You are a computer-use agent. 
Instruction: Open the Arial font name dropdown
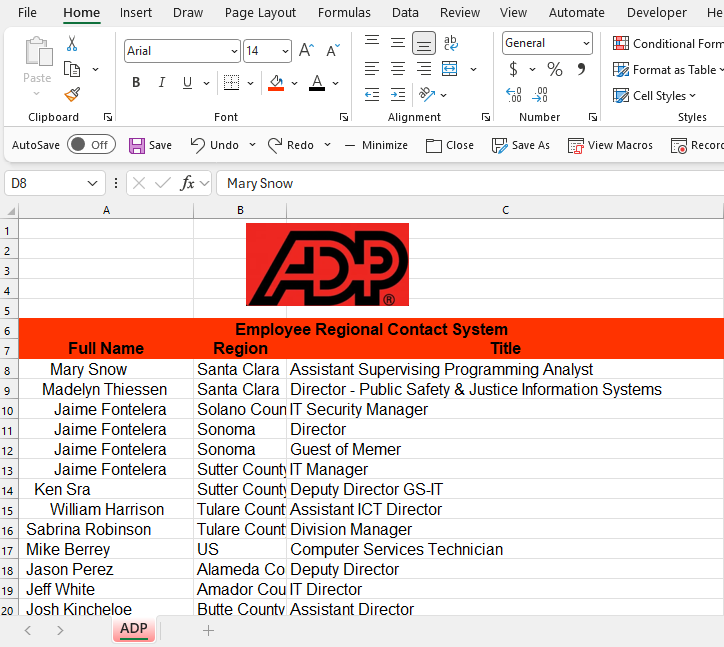(234, 51)
